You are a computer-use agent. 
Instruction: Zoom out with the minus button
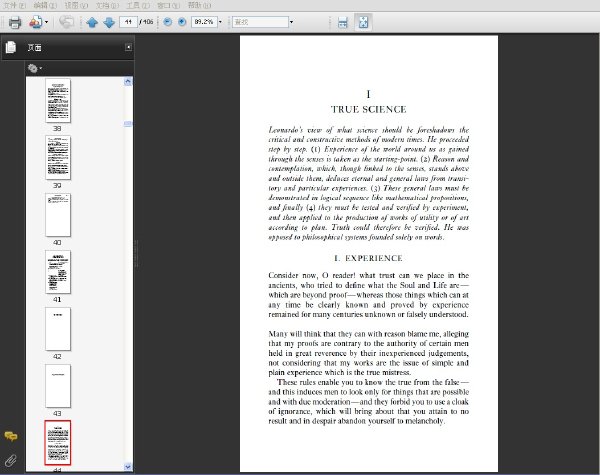pyautogui.click(x=167, y=22)
